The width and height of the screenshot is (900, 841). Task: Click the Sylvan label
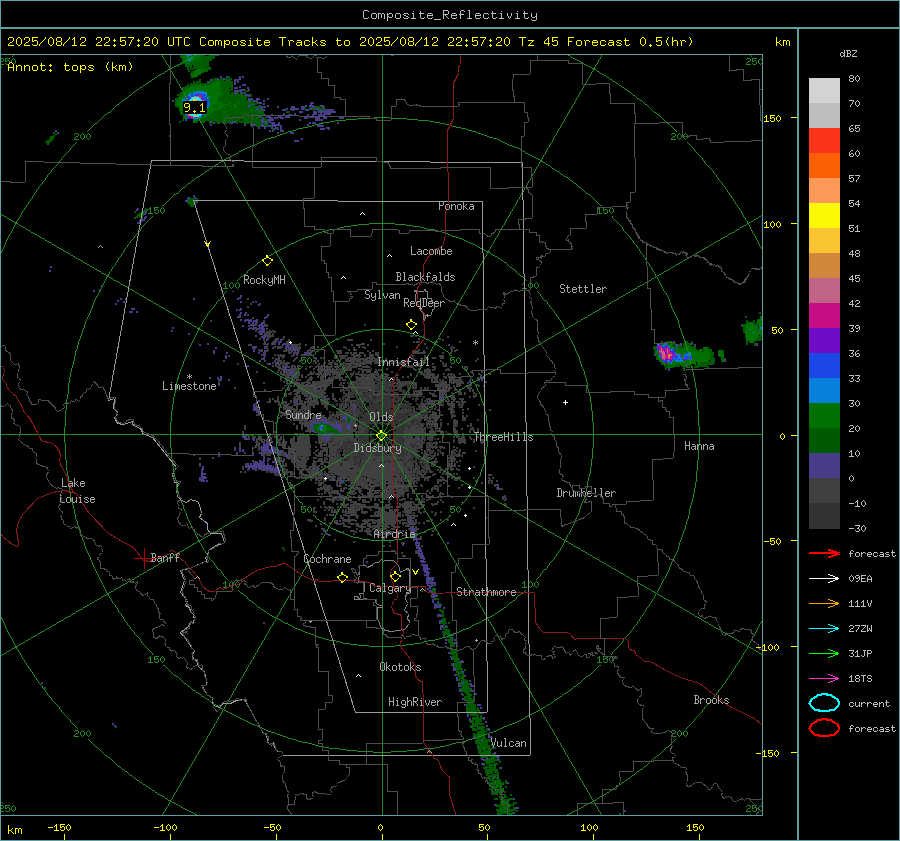coord(382,295)
